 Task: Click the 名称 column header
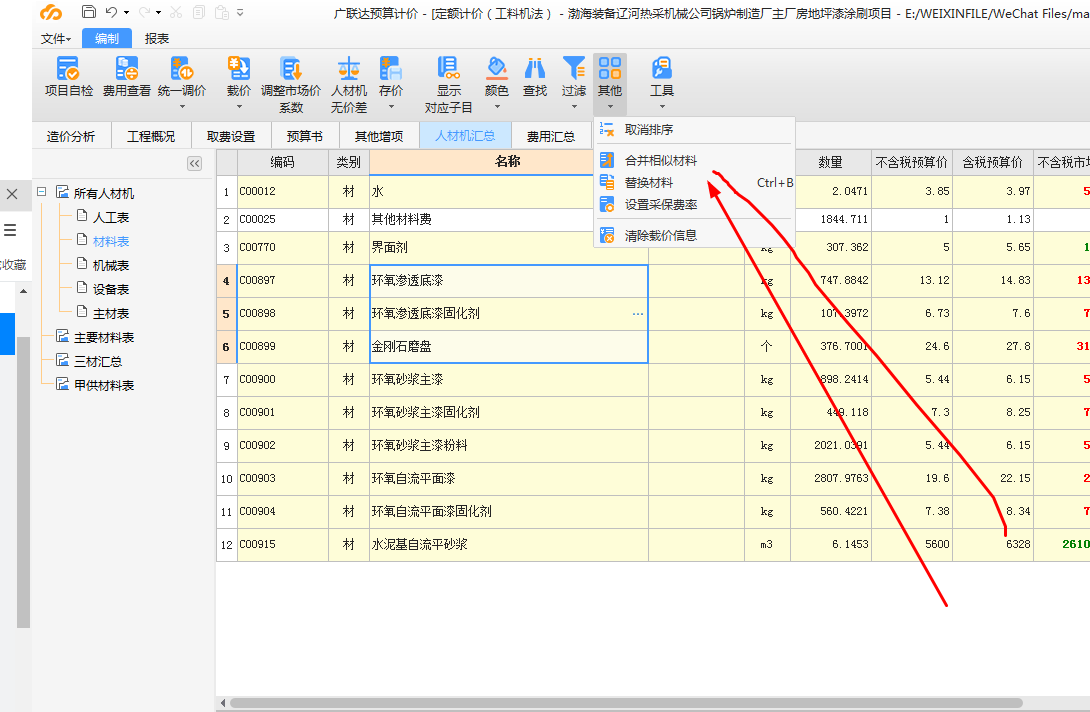(507, 162)
